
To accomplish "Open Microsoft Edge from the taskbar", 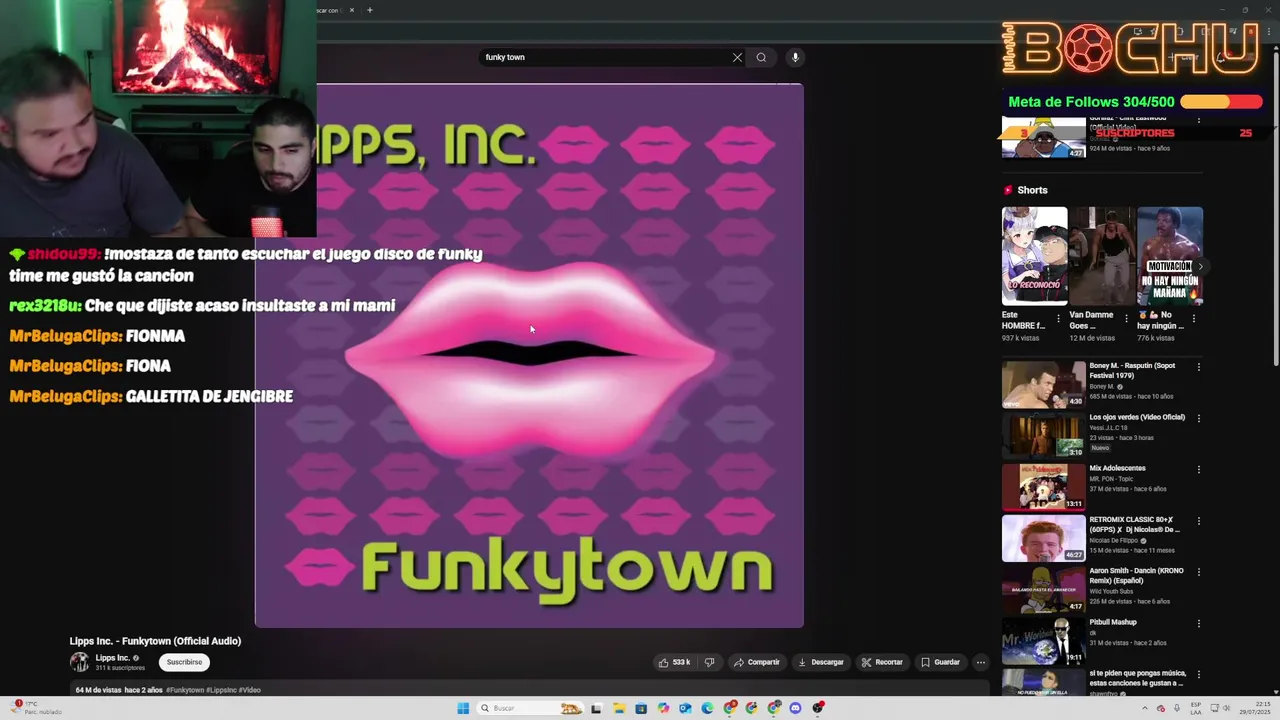I will pos(707,708).
